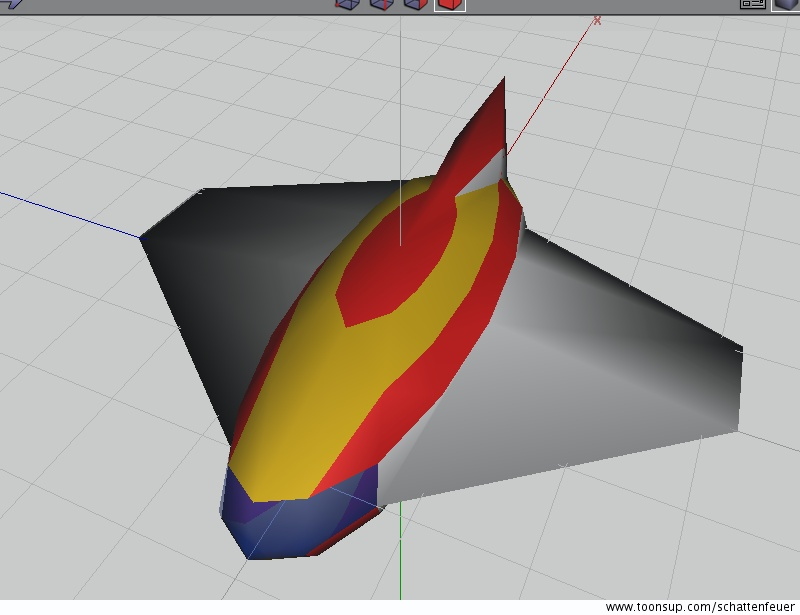The height and width of the screenshot is (615, 800).
Task: Switch to vertex selection mode cube icon
Action: tap(347, 4)
